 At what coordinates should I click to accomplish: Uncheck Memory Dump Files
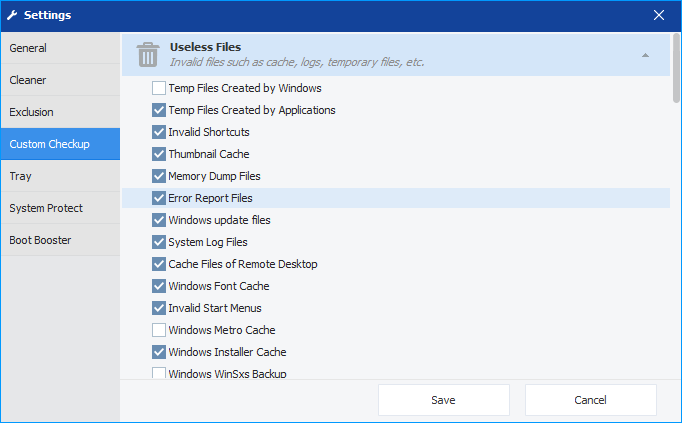coord(159,176)
